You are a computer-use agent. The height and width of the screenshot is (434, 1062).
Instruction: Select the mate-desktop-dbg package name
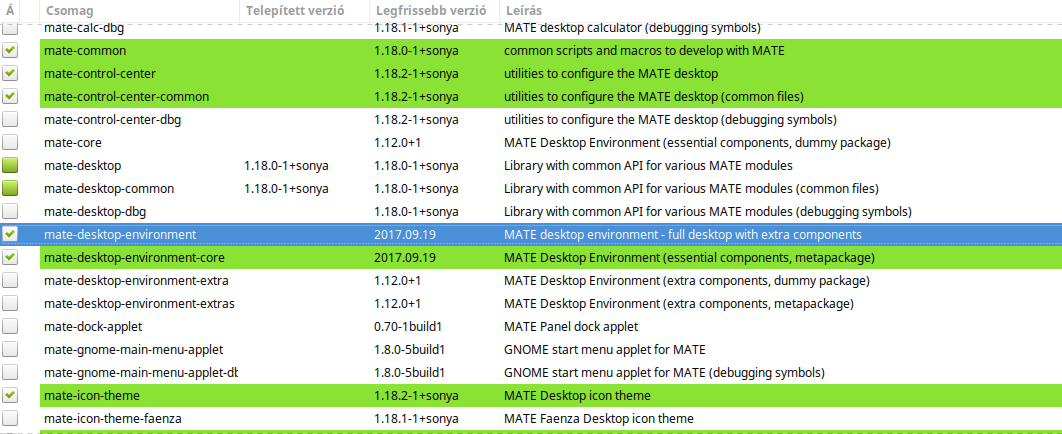click(x=95, y=211)
